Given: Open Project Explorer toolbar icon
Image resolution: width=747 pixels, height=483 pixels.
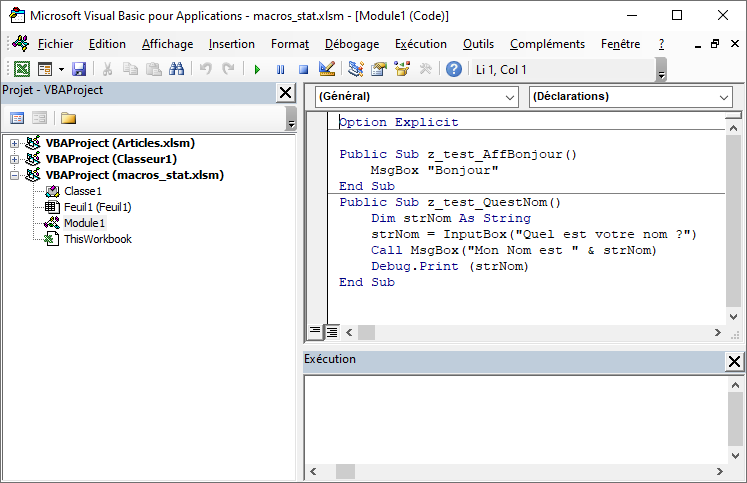Looking at the screenshot, I should [x=356, y=70].
